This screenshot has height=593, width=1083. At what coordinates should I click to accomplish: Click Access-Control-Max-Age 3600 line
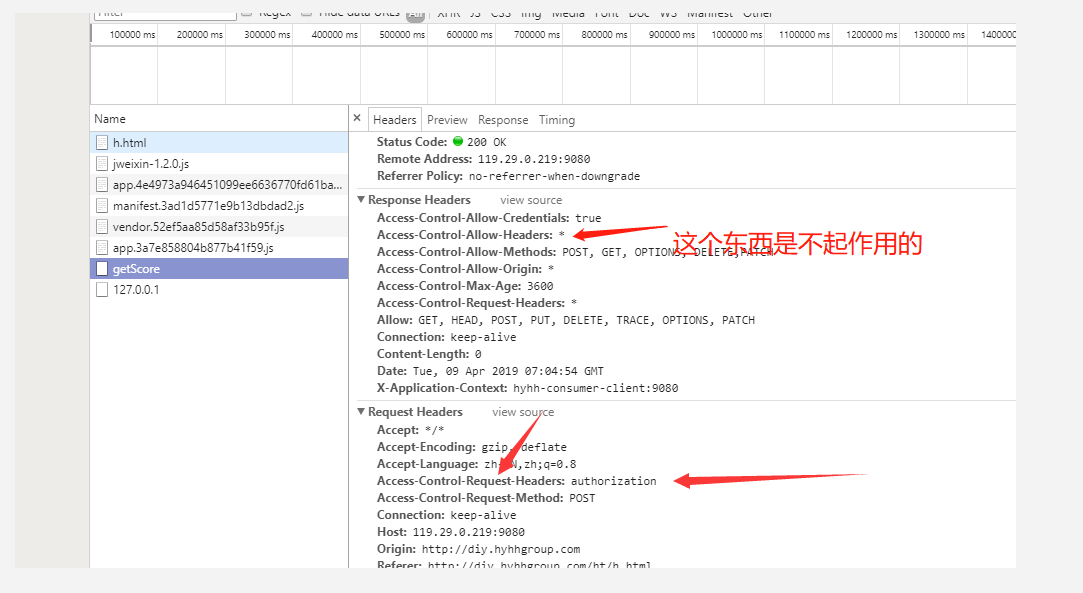(x=465, y=286)
